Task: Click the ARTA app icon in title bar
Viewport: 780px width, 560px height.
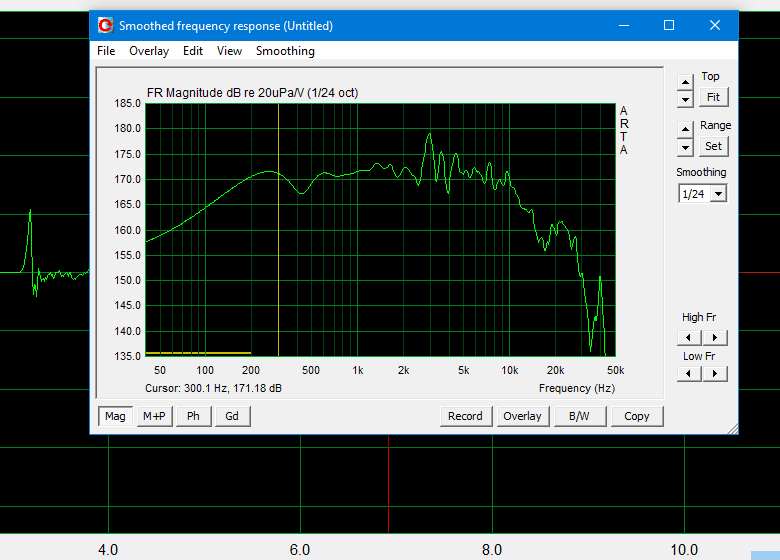Action: (105, 25)
